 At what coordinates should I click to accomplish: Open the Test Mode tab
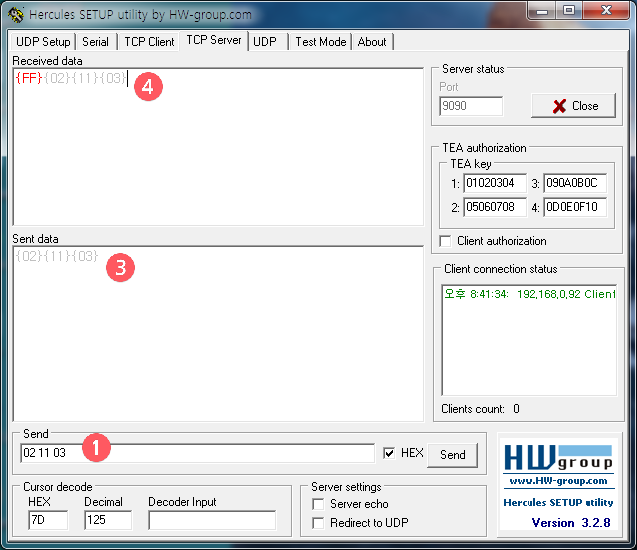click(x=321, y=42)
